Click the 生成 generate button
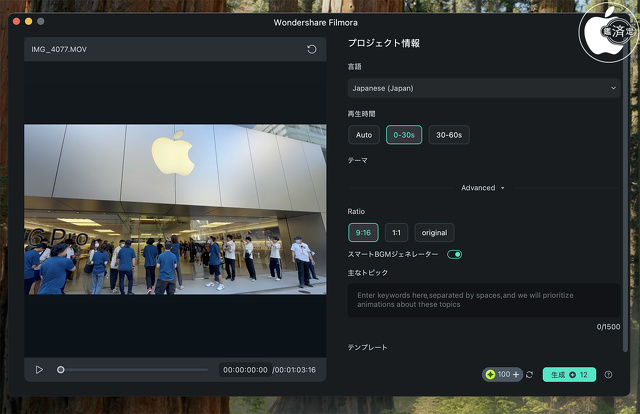This screenshot has height=414, width=640. 569,374
